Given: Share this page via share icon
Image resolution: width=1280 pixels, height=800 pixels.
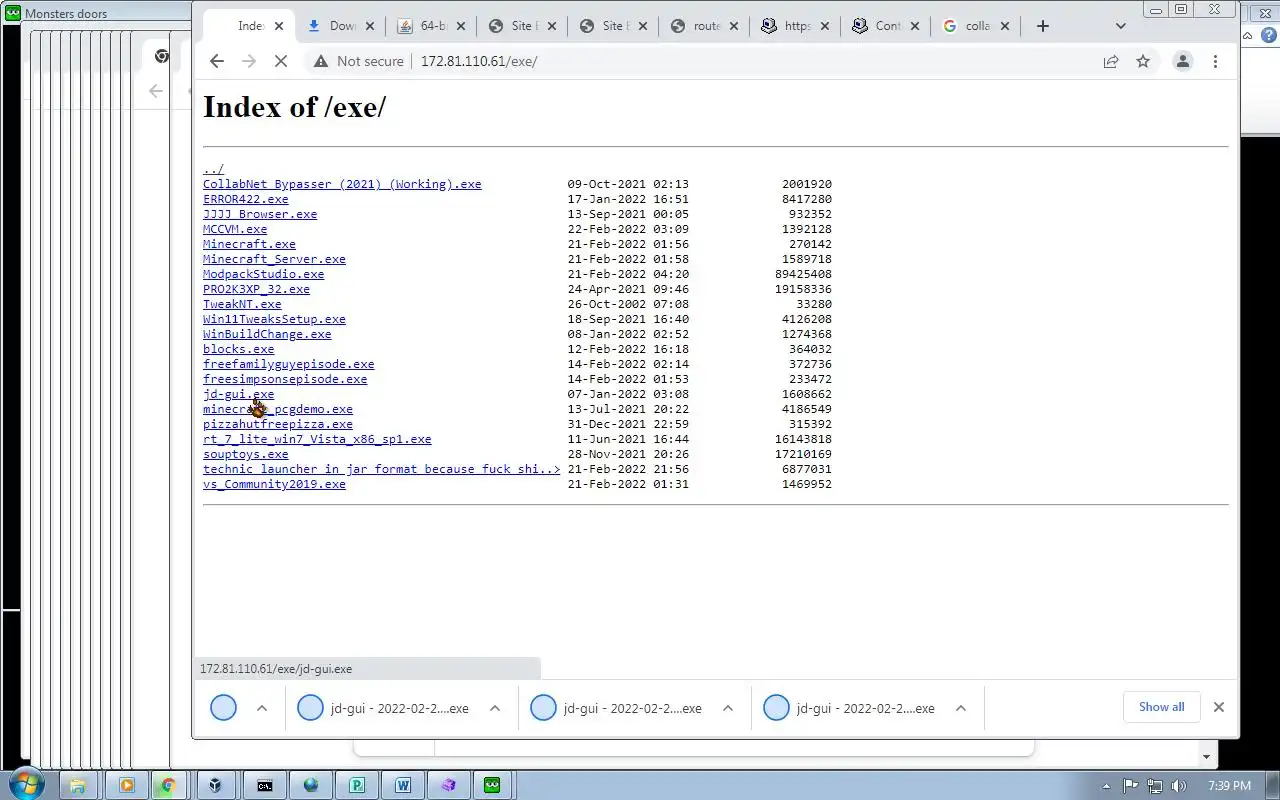Looking at the screenshot, I should pos(1111,61).
